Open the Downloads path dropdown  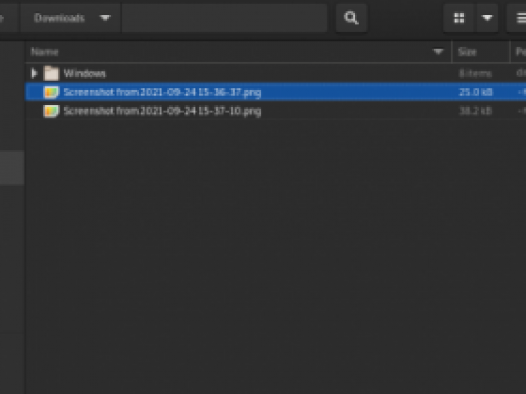(70, 18)
